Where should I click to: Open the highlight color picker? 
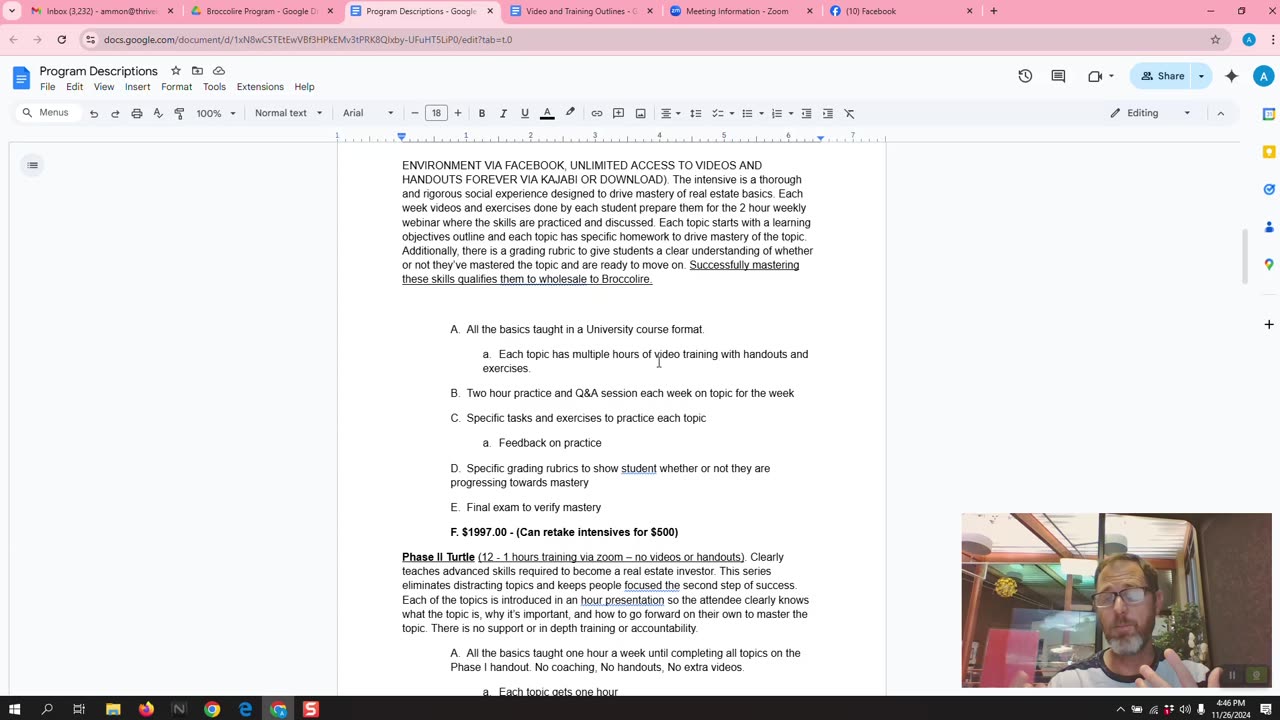pyautogui.click(x=570, y=113)
